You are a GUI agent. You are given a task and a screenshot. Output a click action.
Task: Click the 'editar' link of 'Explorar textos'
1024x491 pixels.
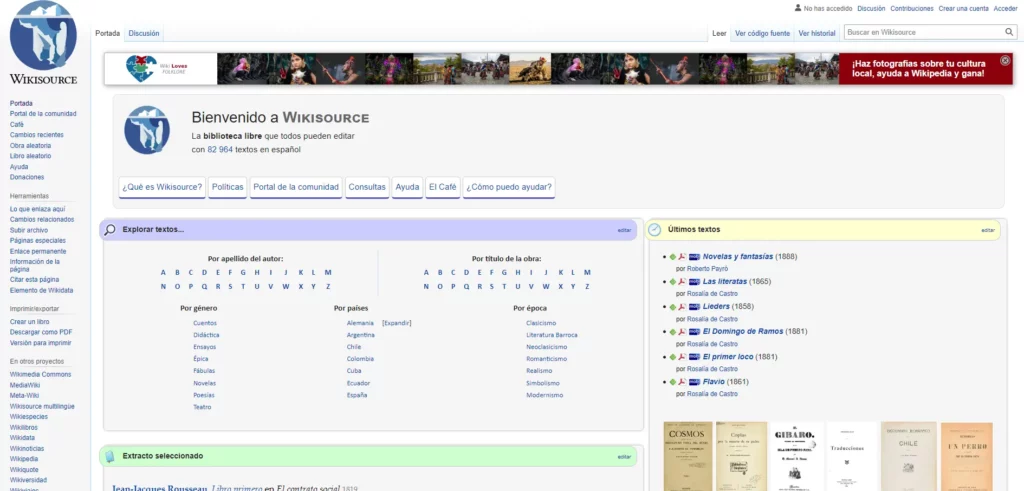(624, 230)
